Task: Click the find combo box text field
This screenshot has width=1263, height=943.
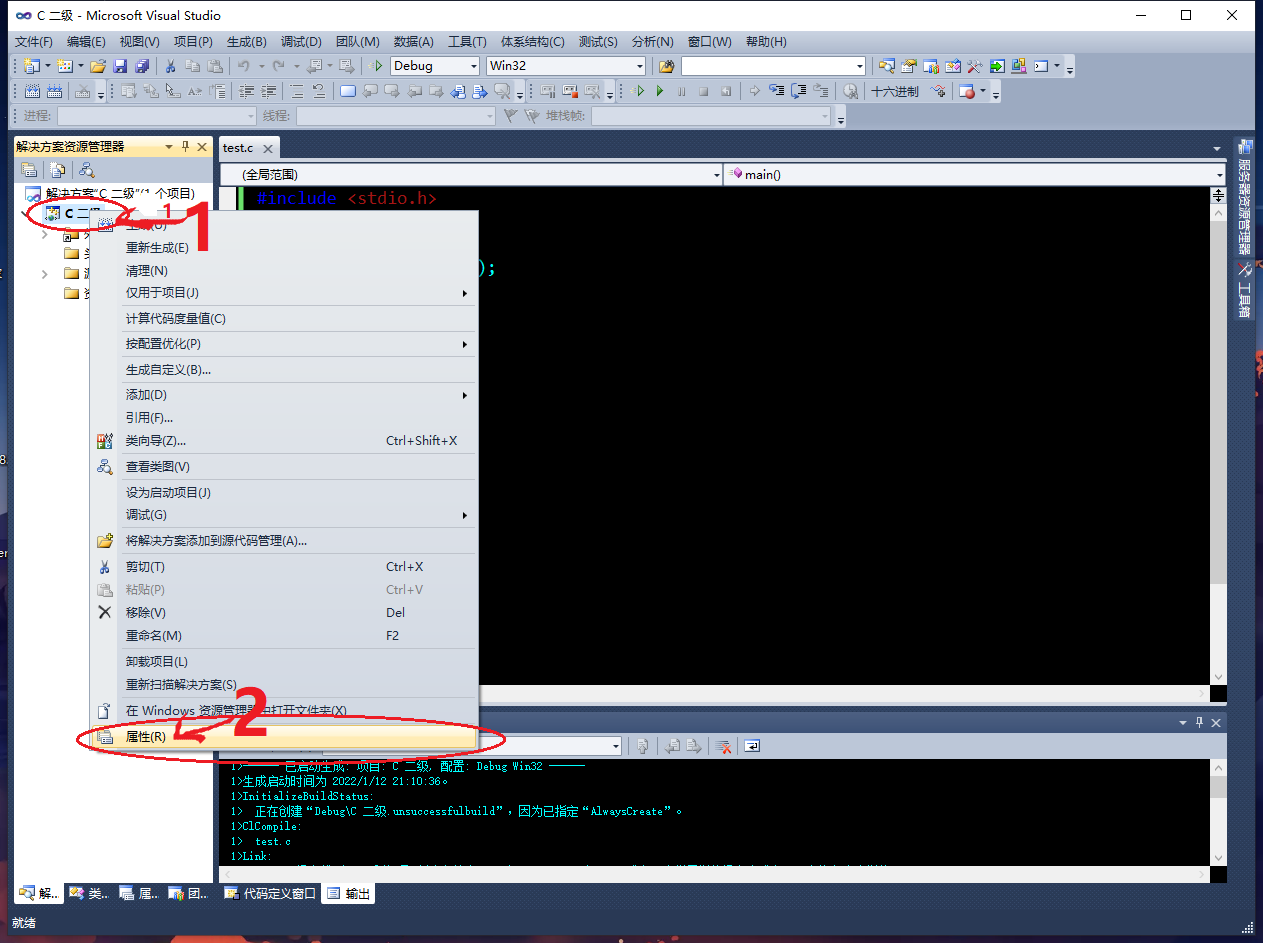Action: [767, 66]
